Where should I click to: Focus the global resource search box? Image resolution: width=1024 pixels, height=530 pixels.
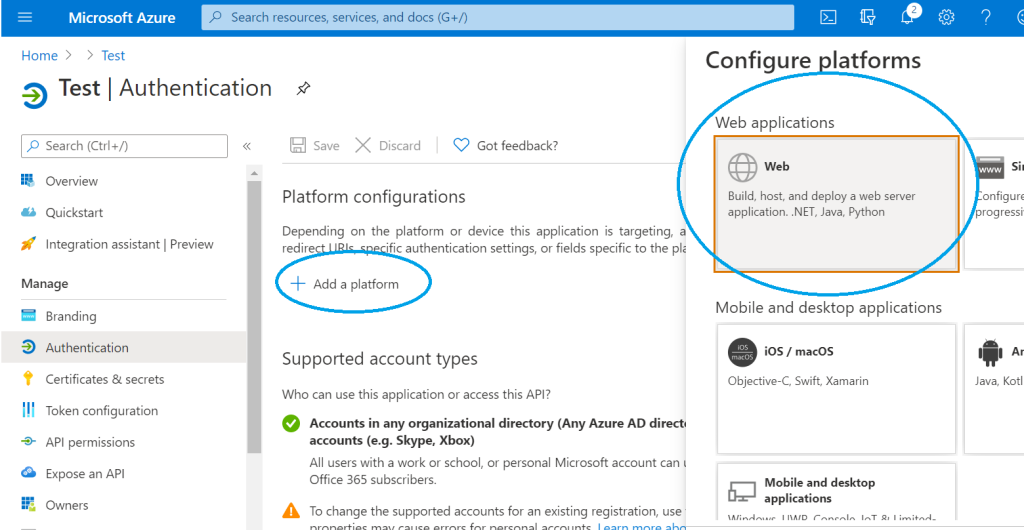pos(498,18)
